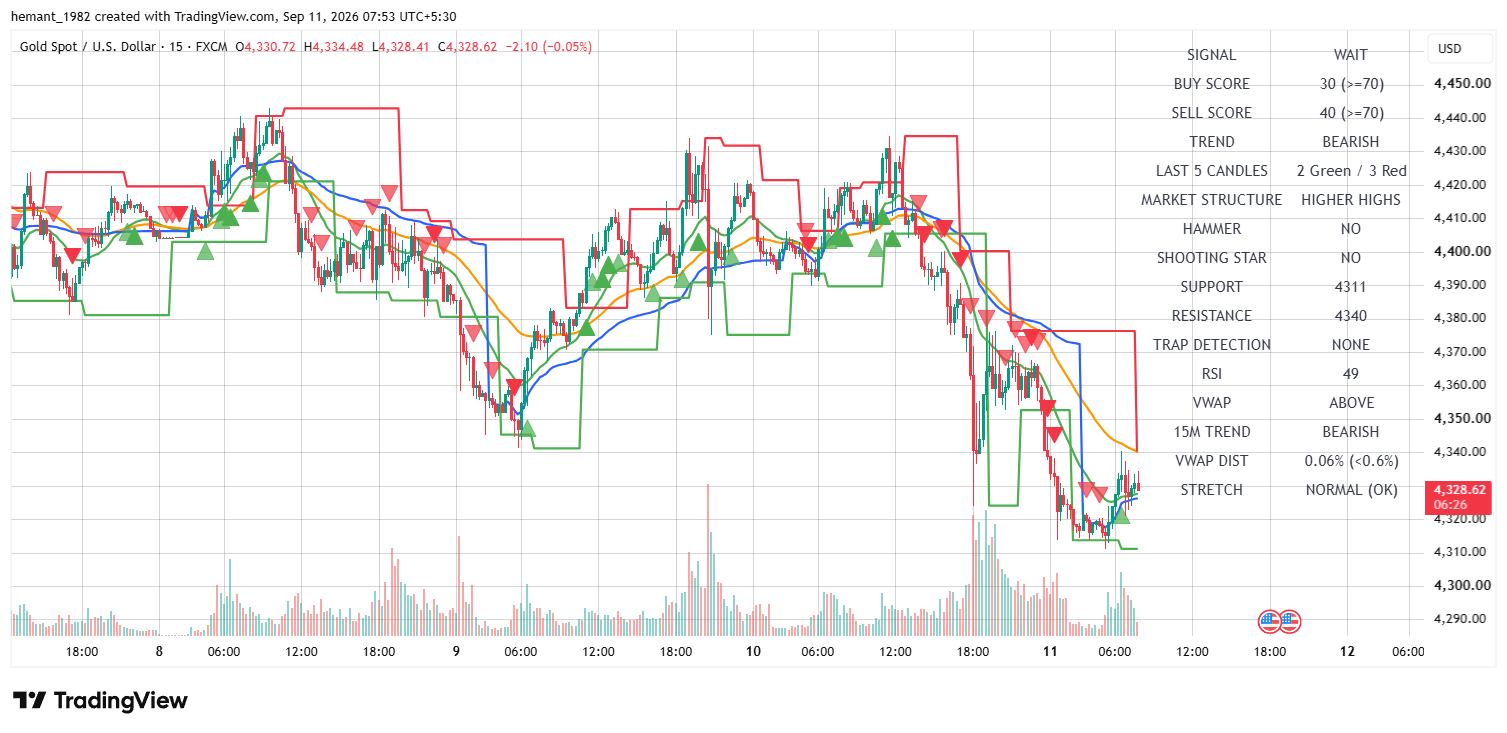Open the TradingView logo link

click(100, 701)
